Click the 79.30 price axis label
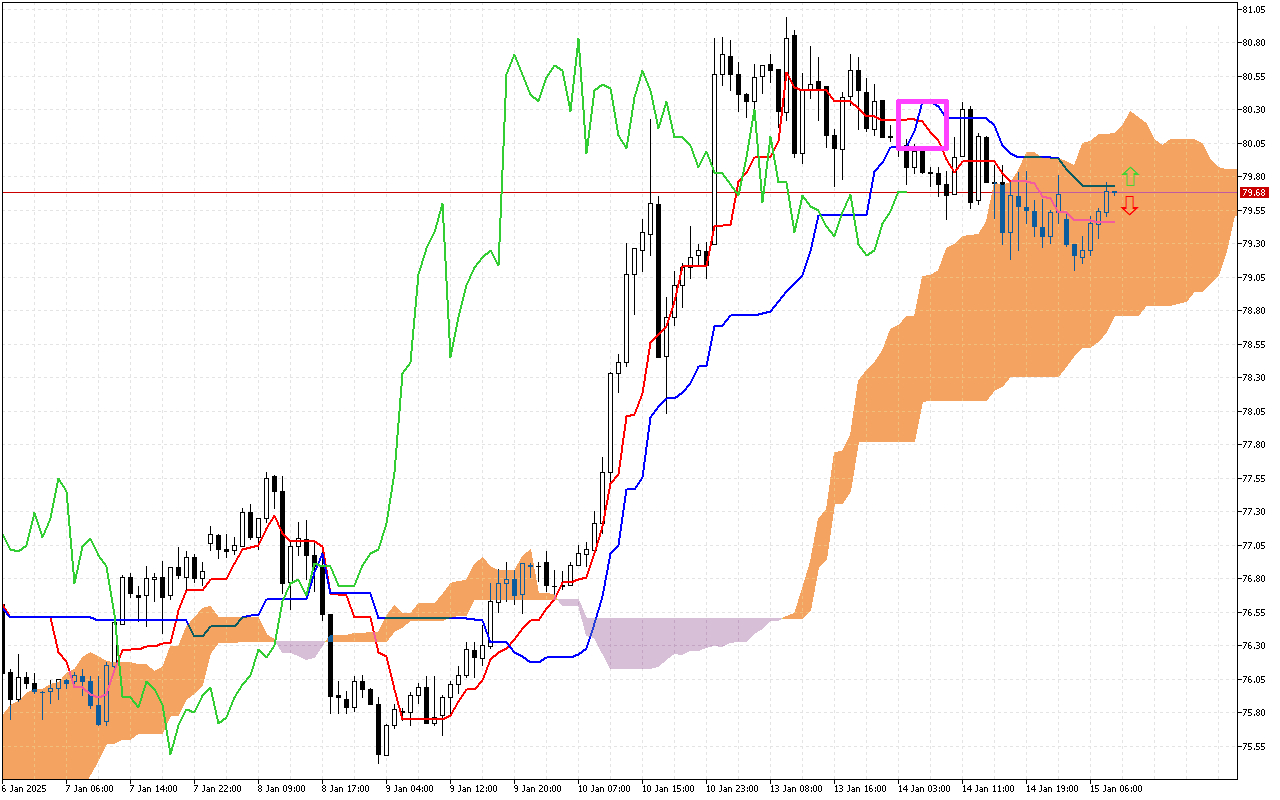1280x800 pixels. [x=1254, y=244]
